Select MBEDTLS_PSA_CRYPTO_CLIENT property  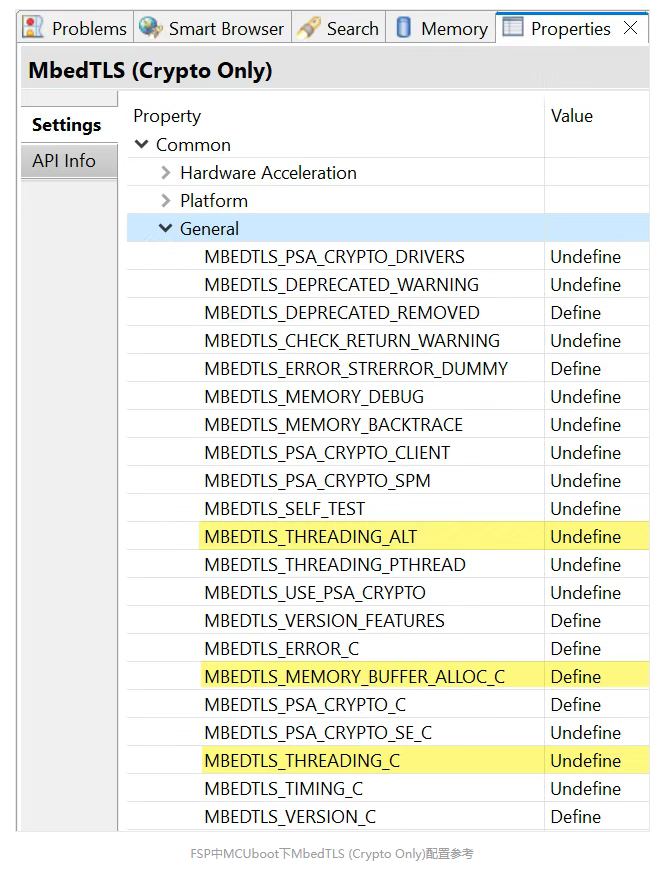[x=327, y=453]
